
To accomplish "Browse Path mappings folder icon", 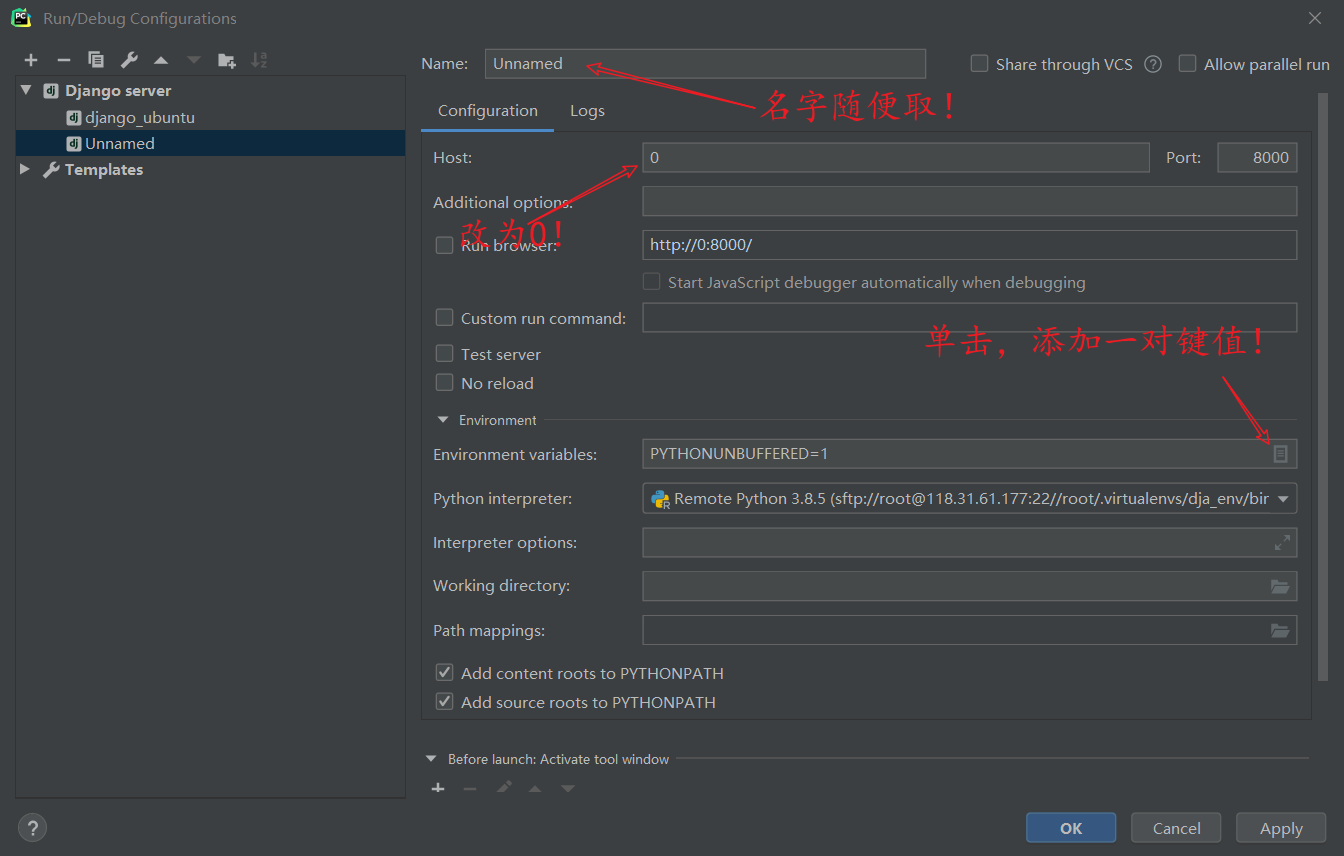I will 1280,631.
